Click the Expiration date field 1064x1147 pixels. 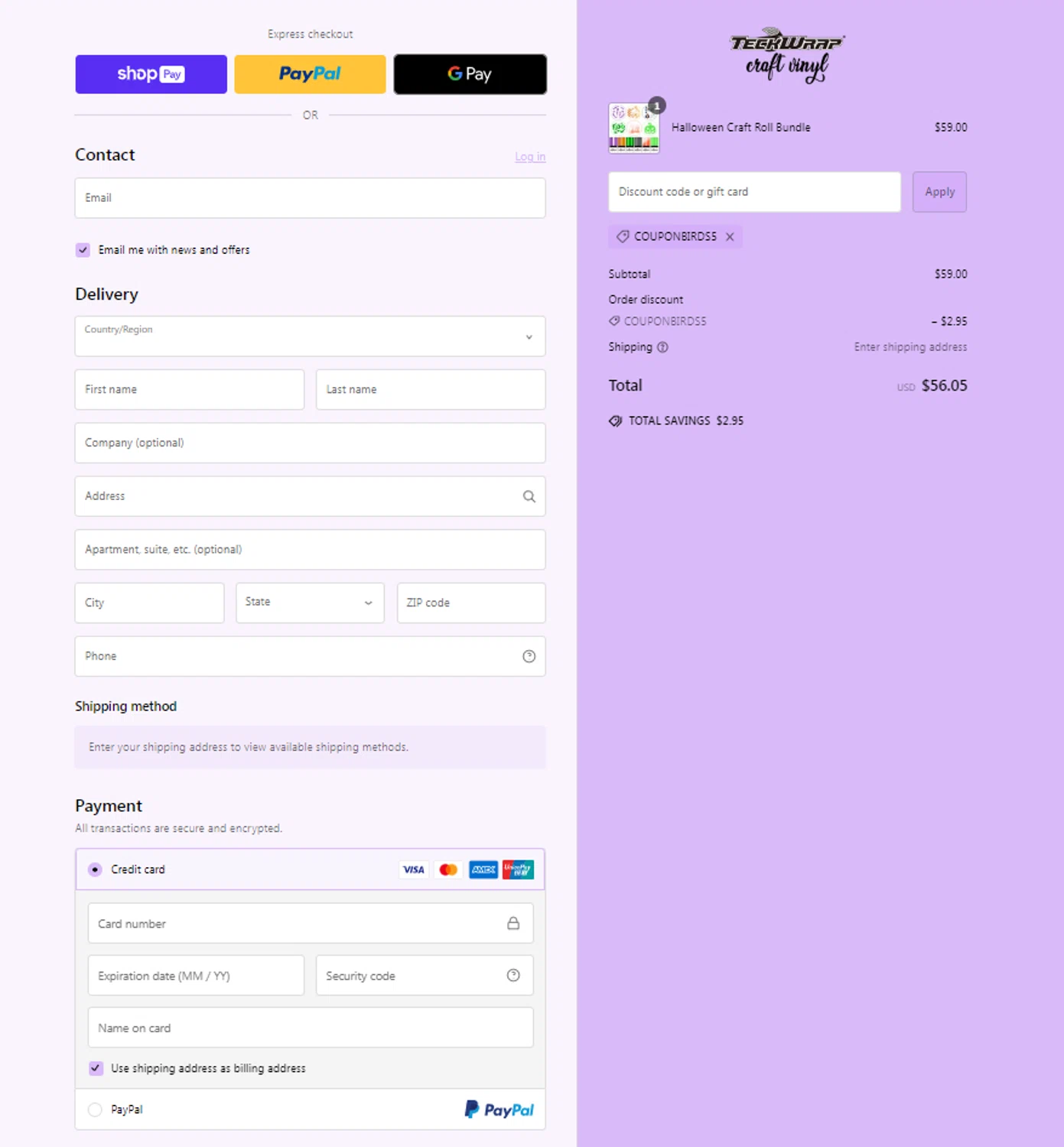[196, 976]
